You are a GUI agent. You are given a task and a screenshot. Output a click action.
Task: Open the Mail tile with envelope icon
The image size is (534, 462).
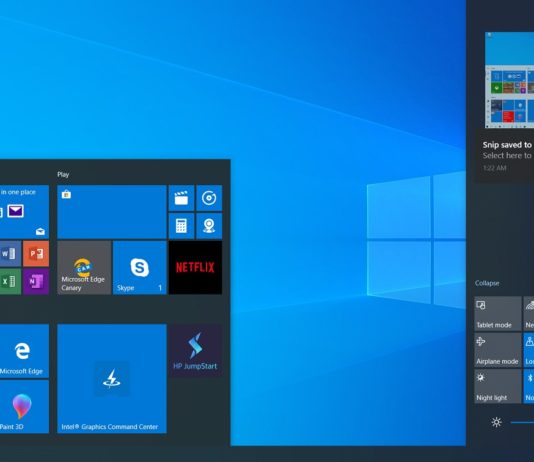click(24, 211)
